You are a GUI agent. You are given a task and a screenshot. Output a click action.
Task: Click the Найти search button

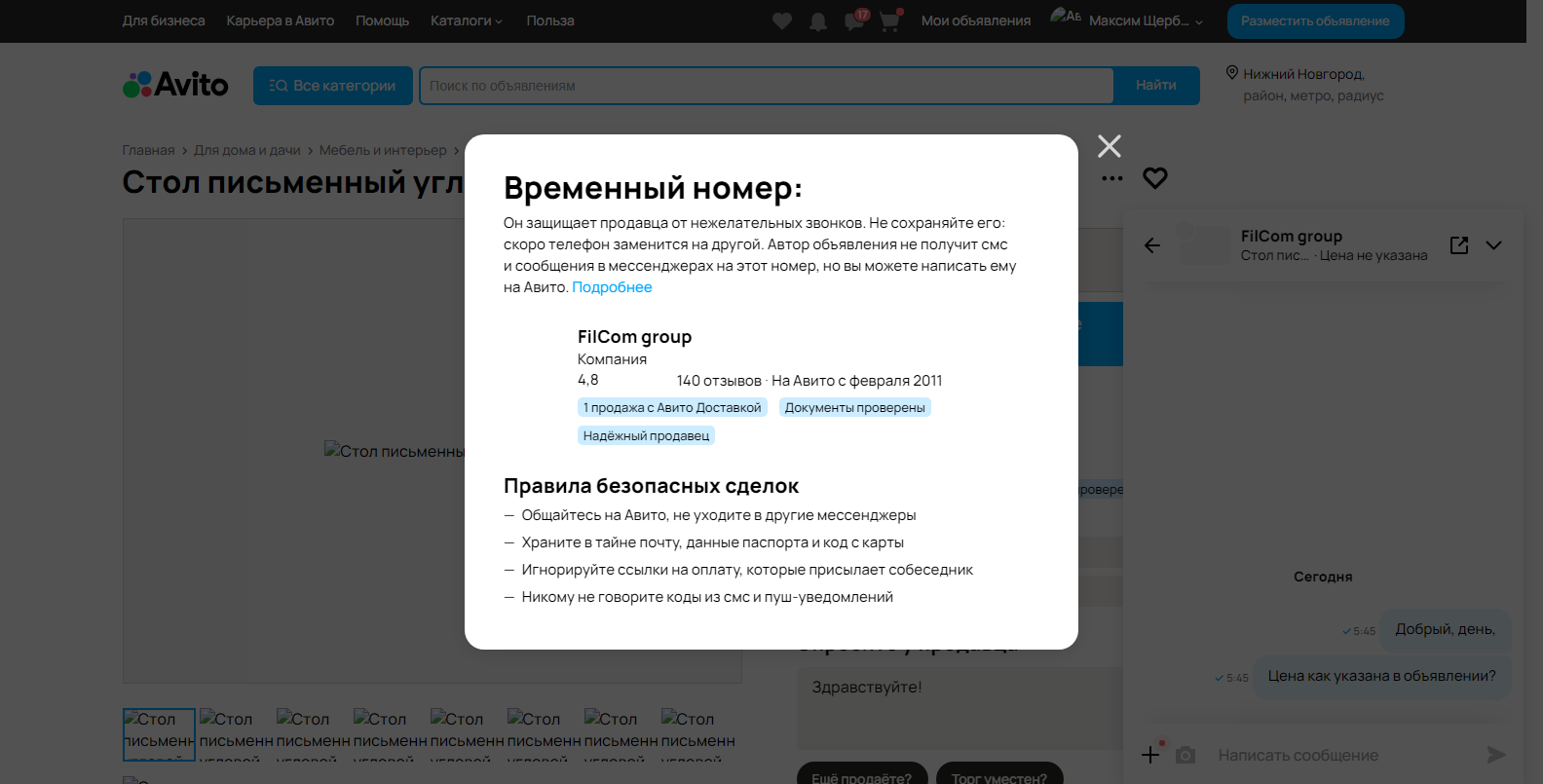(x=1156, y=86)
